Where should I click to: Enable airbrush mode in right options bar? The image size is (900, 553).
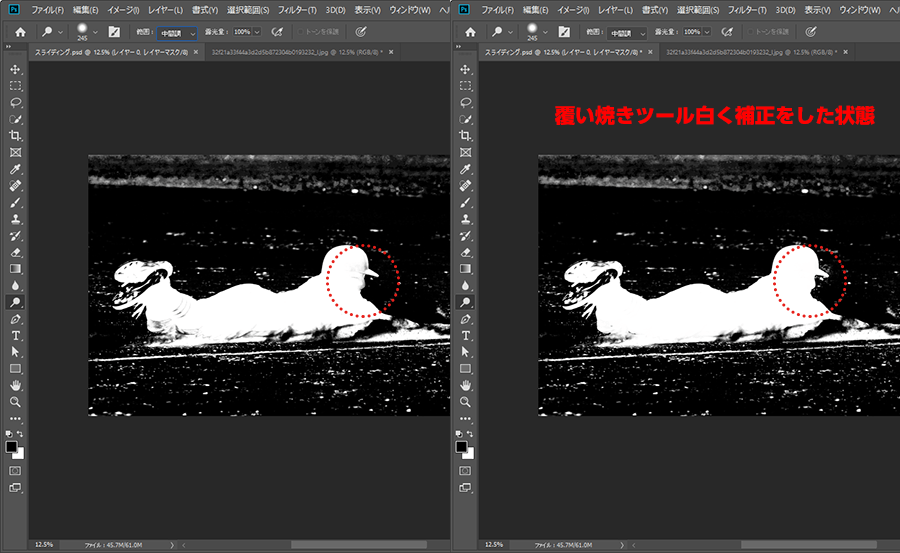(x=727, y=32)
